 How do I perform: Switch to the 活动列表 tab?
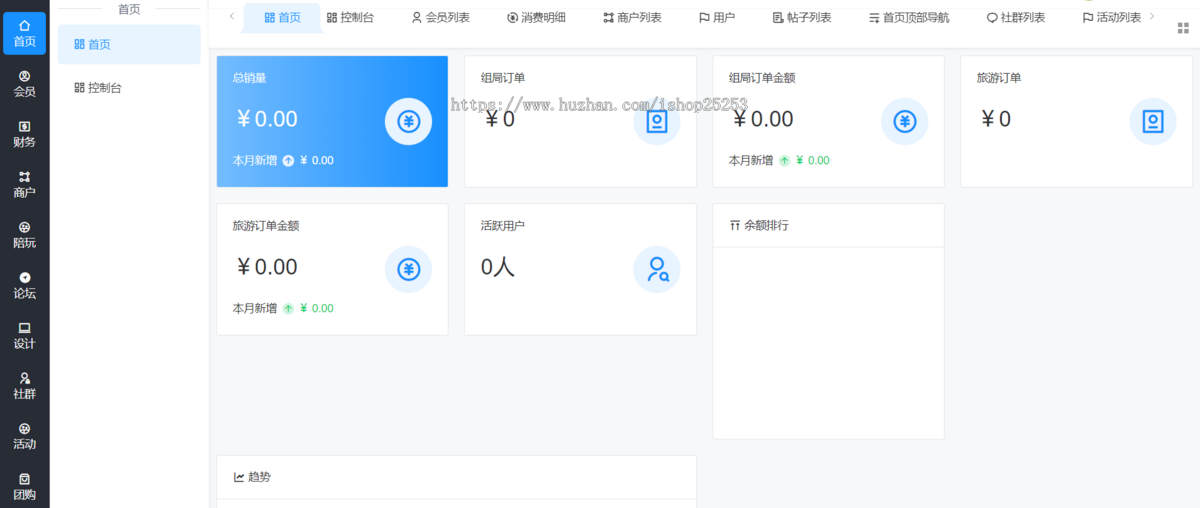point(1111,17)
